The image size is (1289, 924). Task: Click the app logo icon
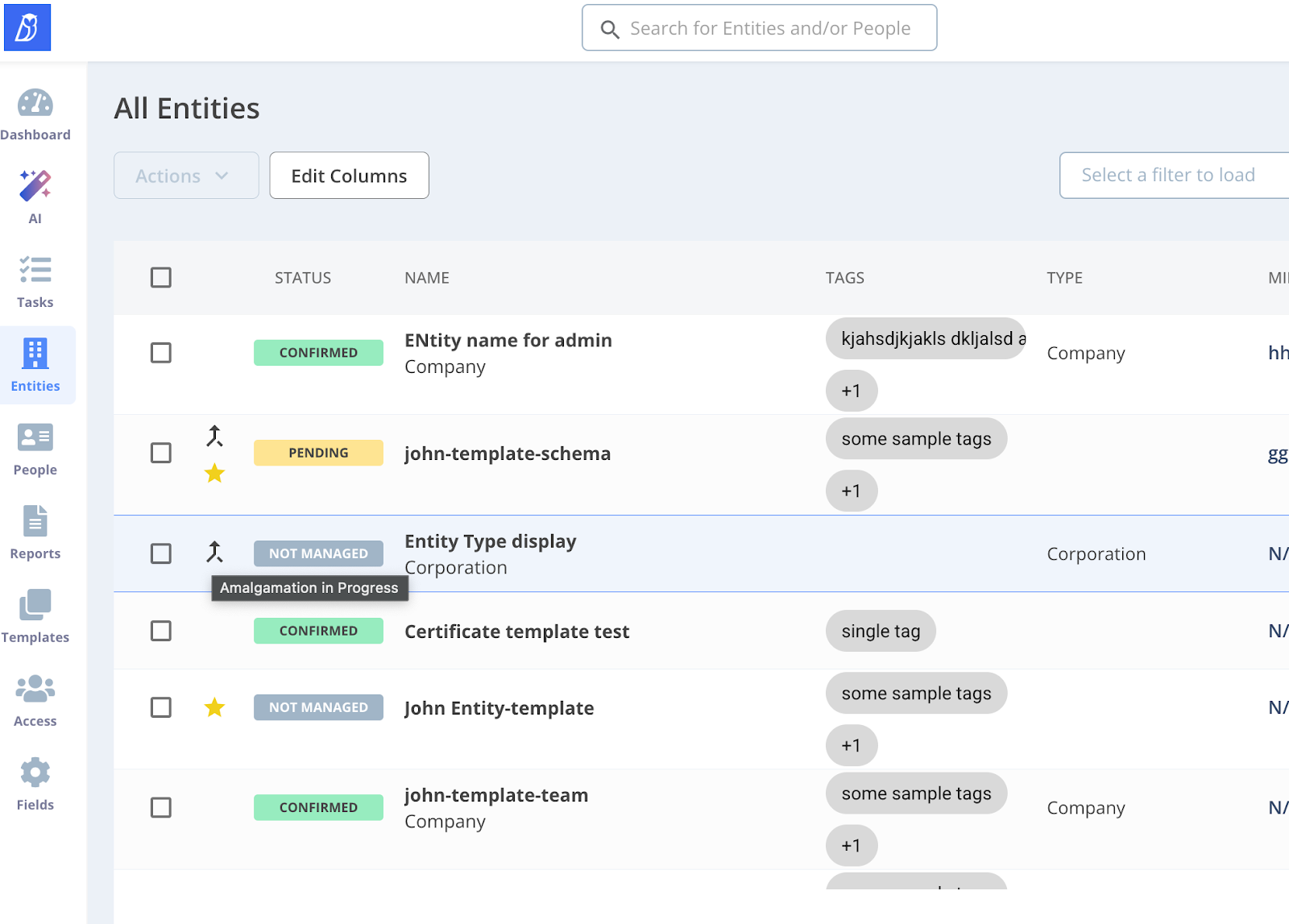click(27, 27)
